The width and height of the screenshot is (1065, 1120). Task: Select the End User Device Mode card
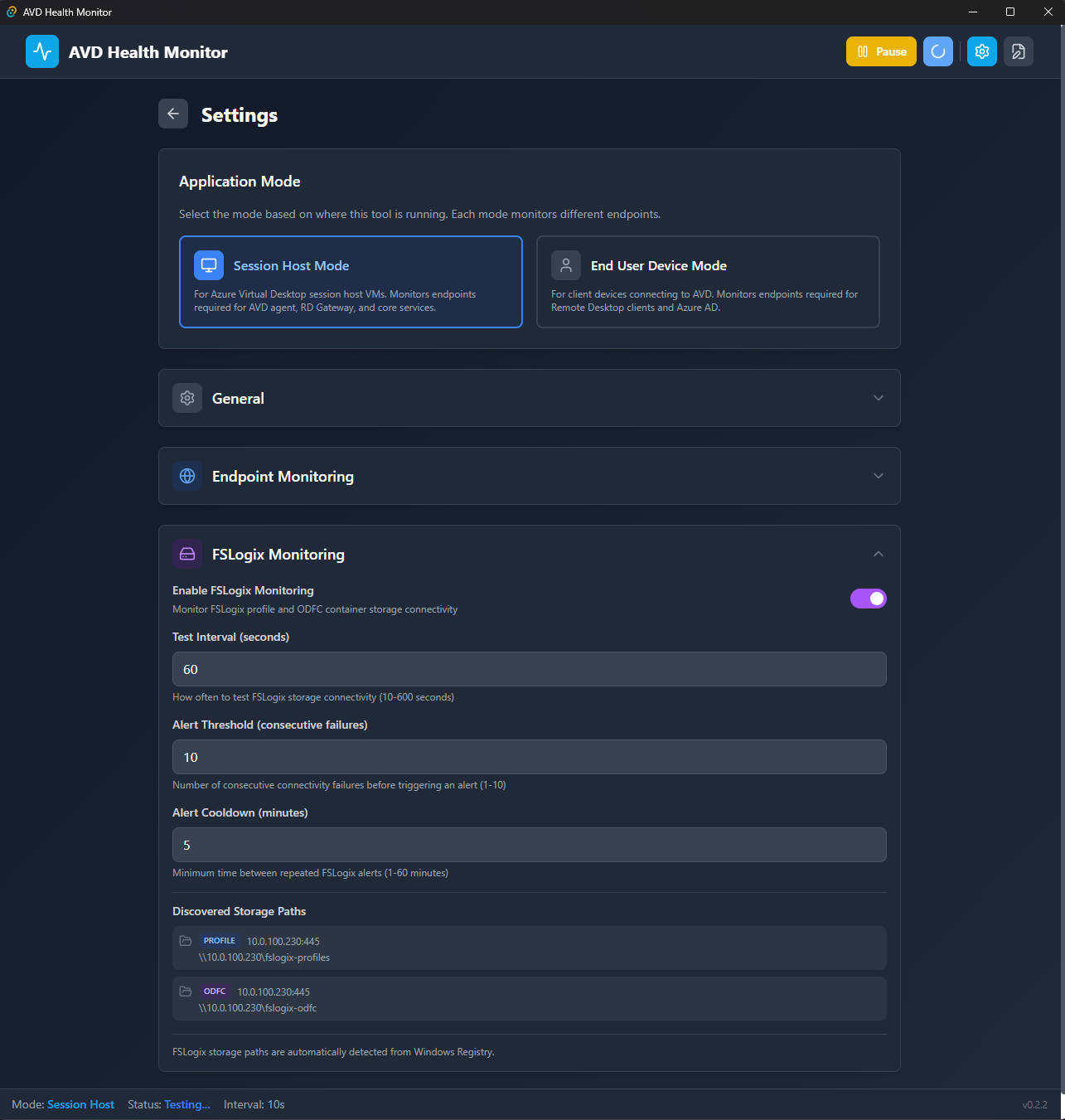tap(708, 282)
